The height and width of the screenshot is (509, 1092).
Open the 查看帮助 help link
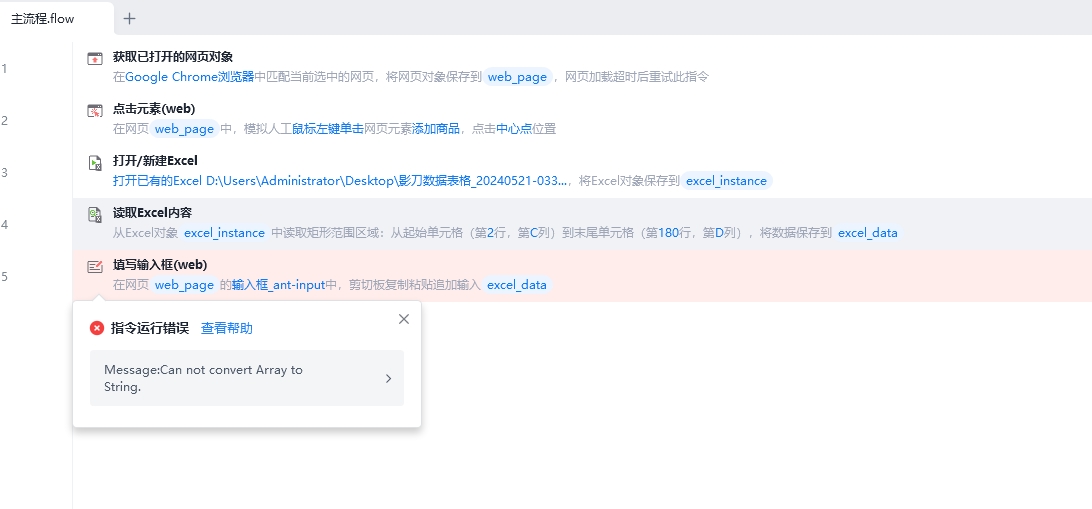[x=227, y=328]
